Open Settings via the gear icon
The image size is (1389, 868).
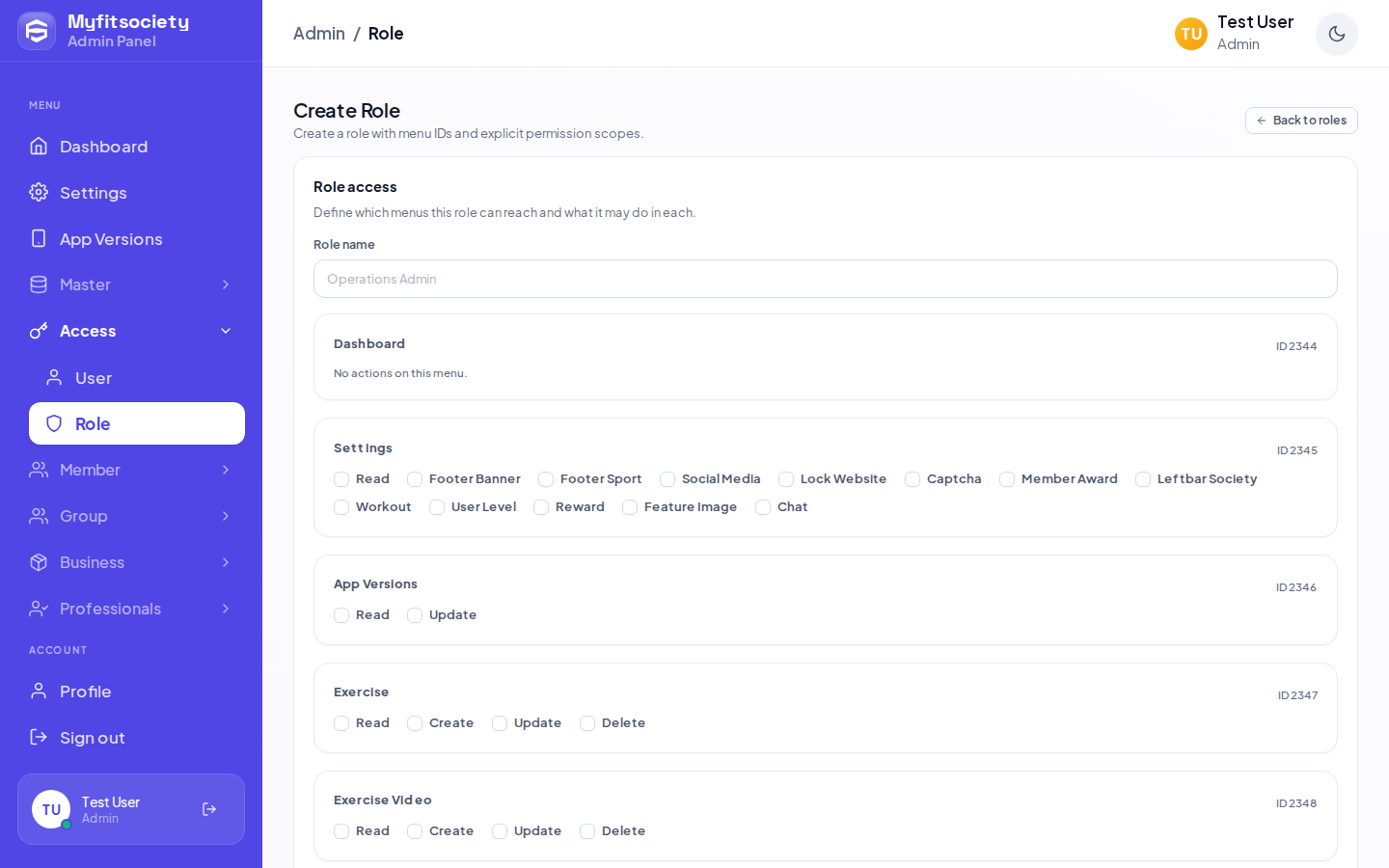[39, 192]
